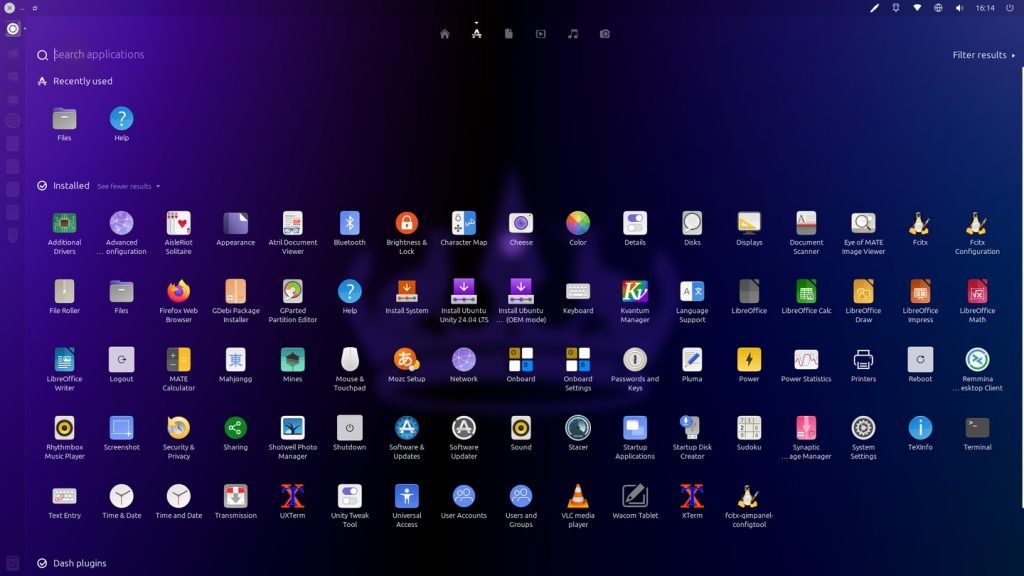
Task: Click inside the Search applications field
Action: click(x=150, y=55)
